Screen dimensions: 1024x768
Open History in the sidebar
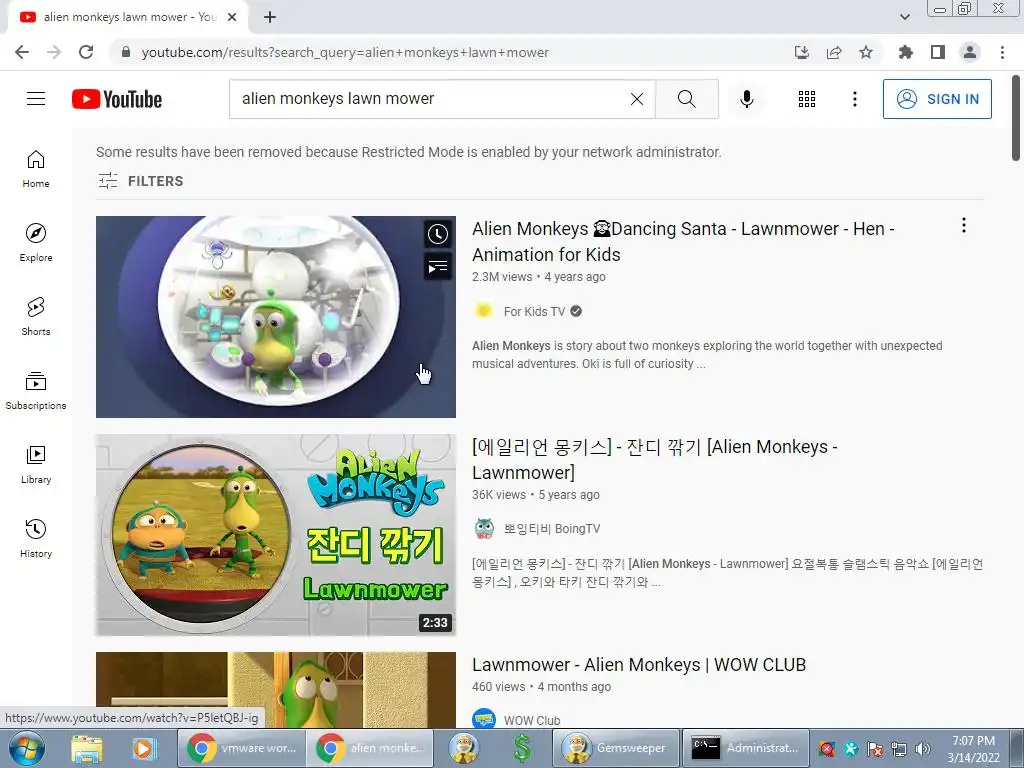(x=36, y=538)
